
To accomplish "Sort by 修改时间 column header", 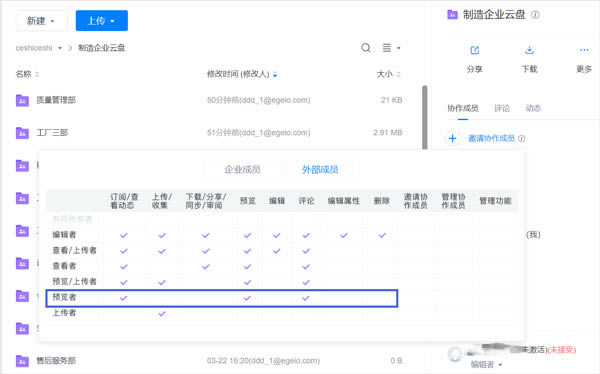I will coord(238,74).
